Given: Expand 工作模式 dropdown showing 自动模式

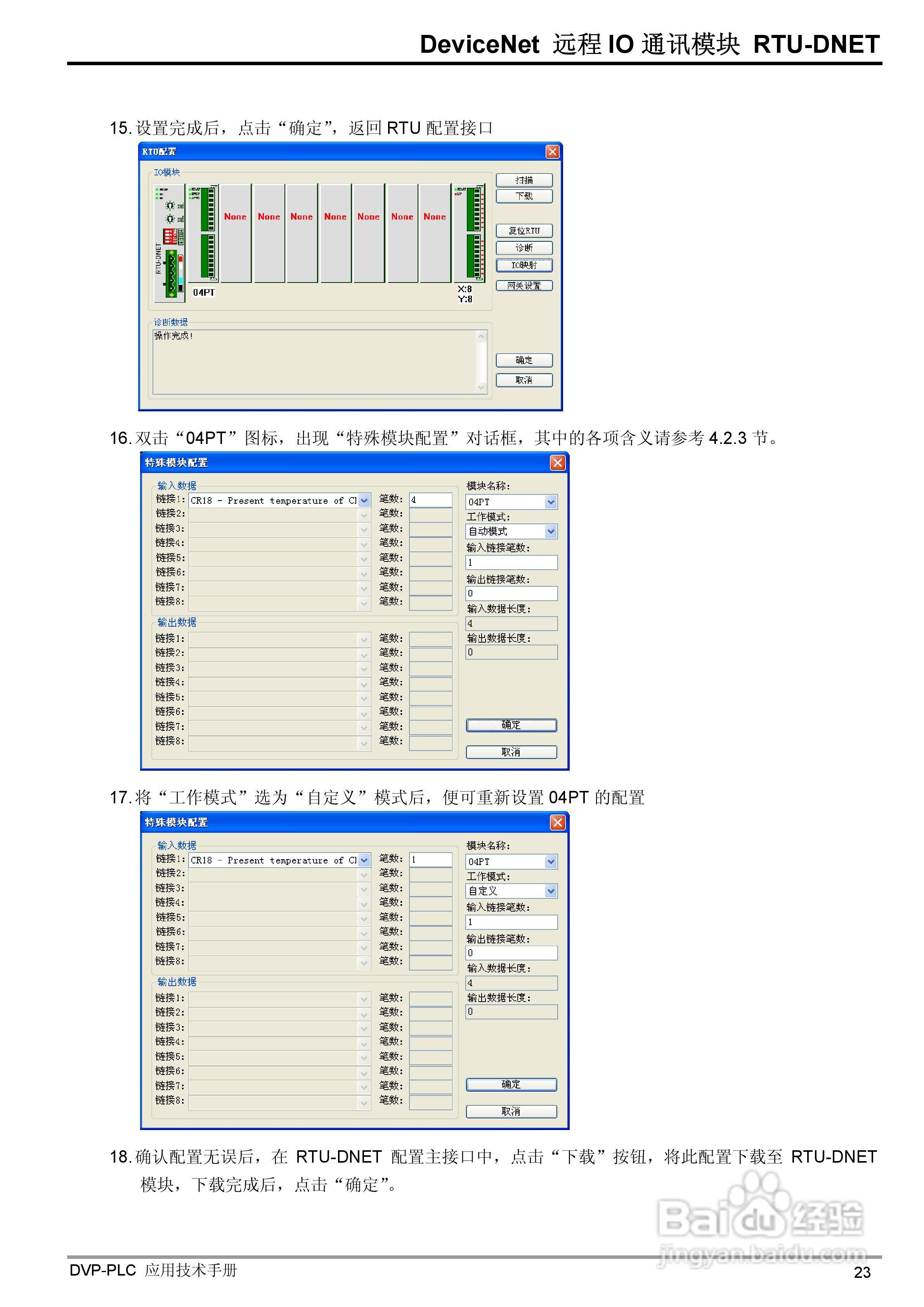Looking at the screenshot, I should [550, 531].
